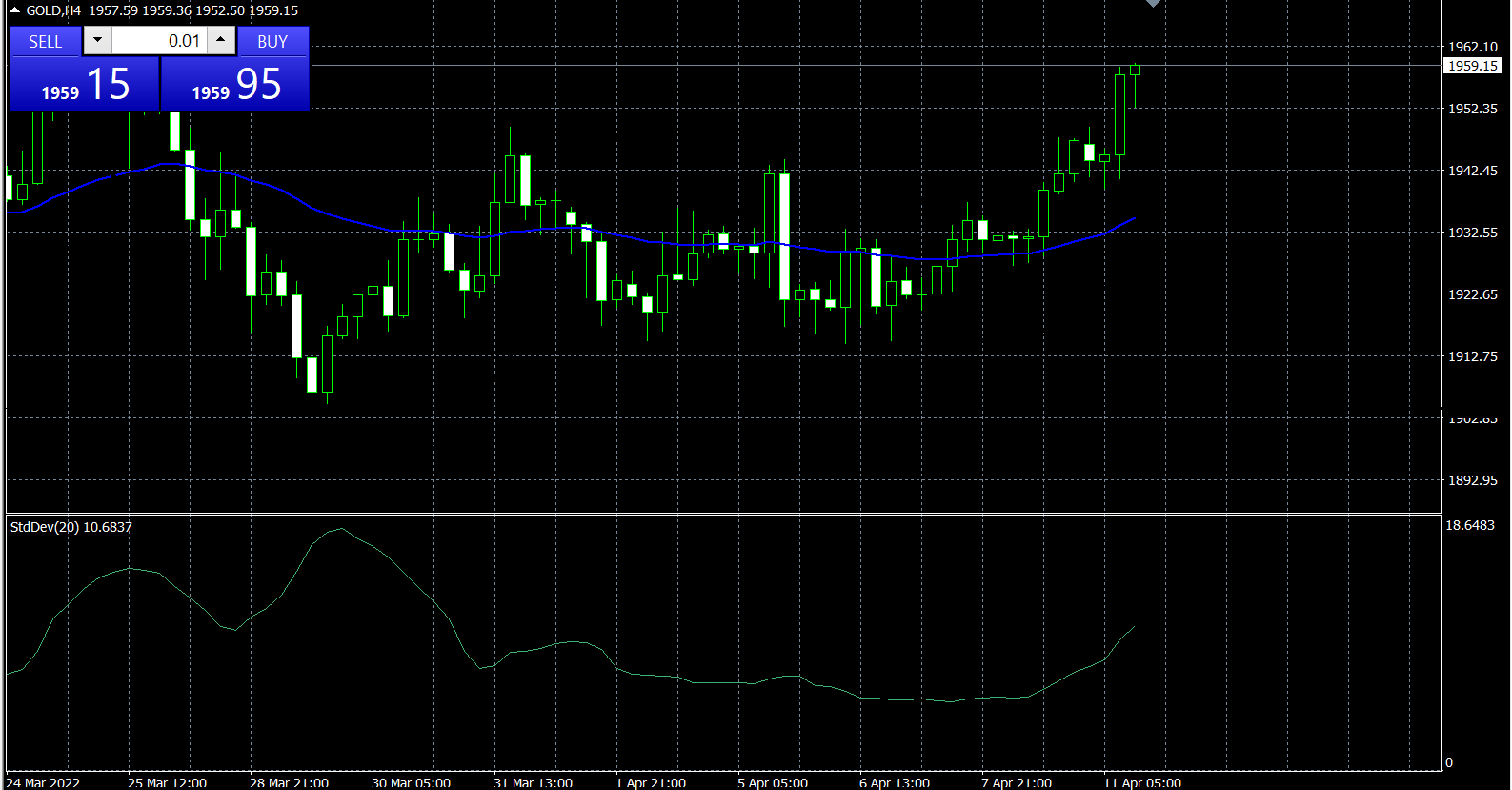Viewport: 1512px width, 790px height.
Task: Click the gray chart shift triangle marker
Action: (1153, 4)
